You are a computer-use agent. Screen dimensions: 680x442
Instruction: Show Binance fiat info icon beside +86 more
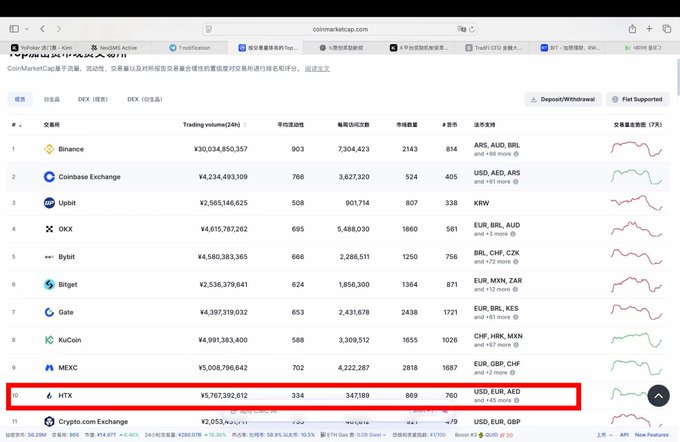click(x=516, y=154)
